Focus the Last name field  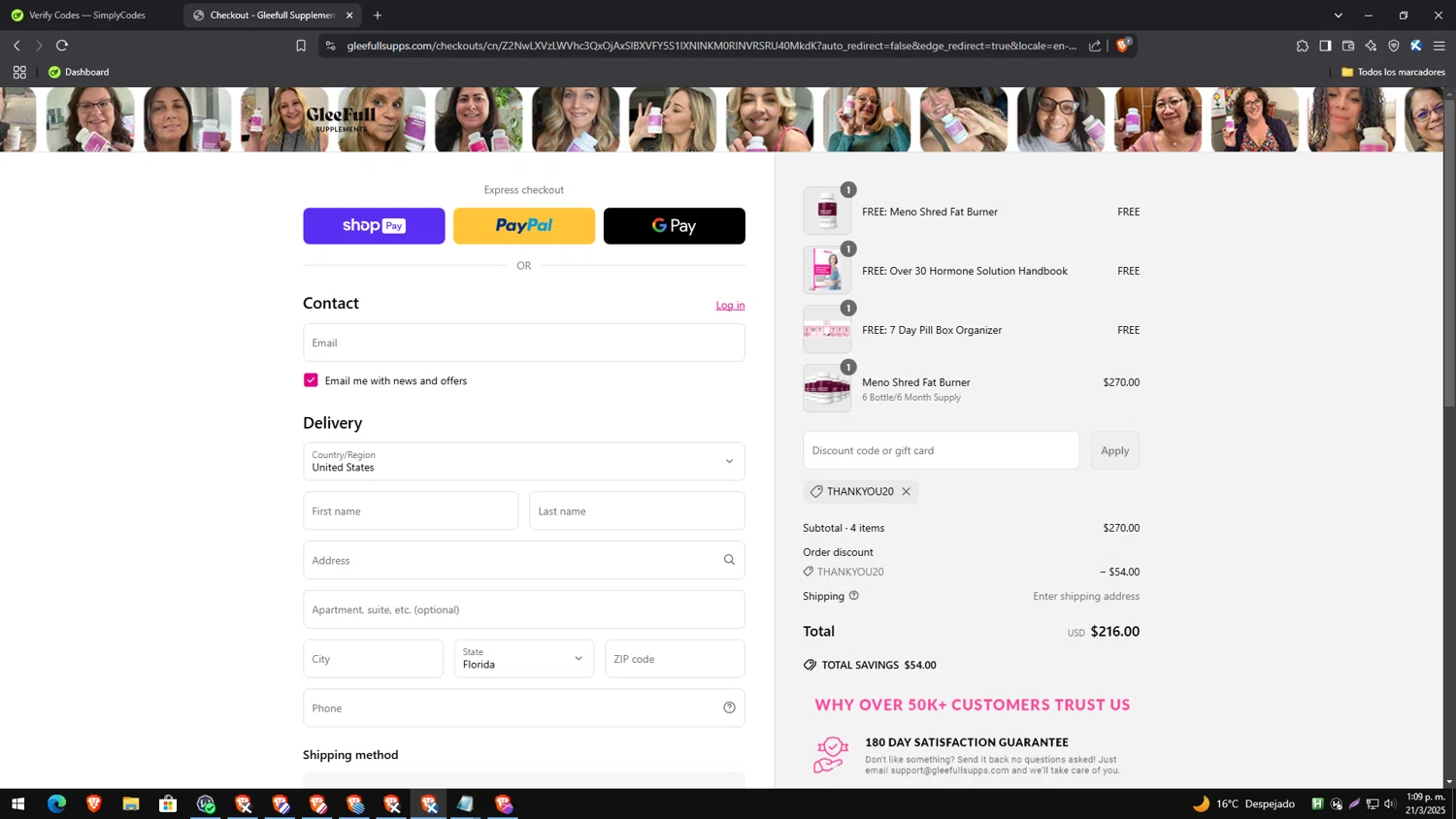[637, 511]
